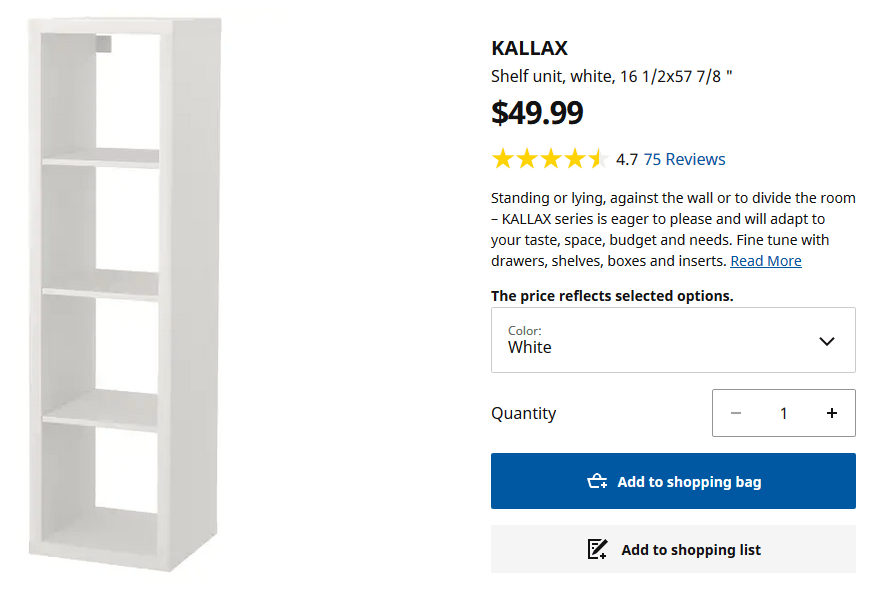The width and height of the screenshot is (893, 602).
Task: Click the quantity number field
Action: (x=784, y=413)
